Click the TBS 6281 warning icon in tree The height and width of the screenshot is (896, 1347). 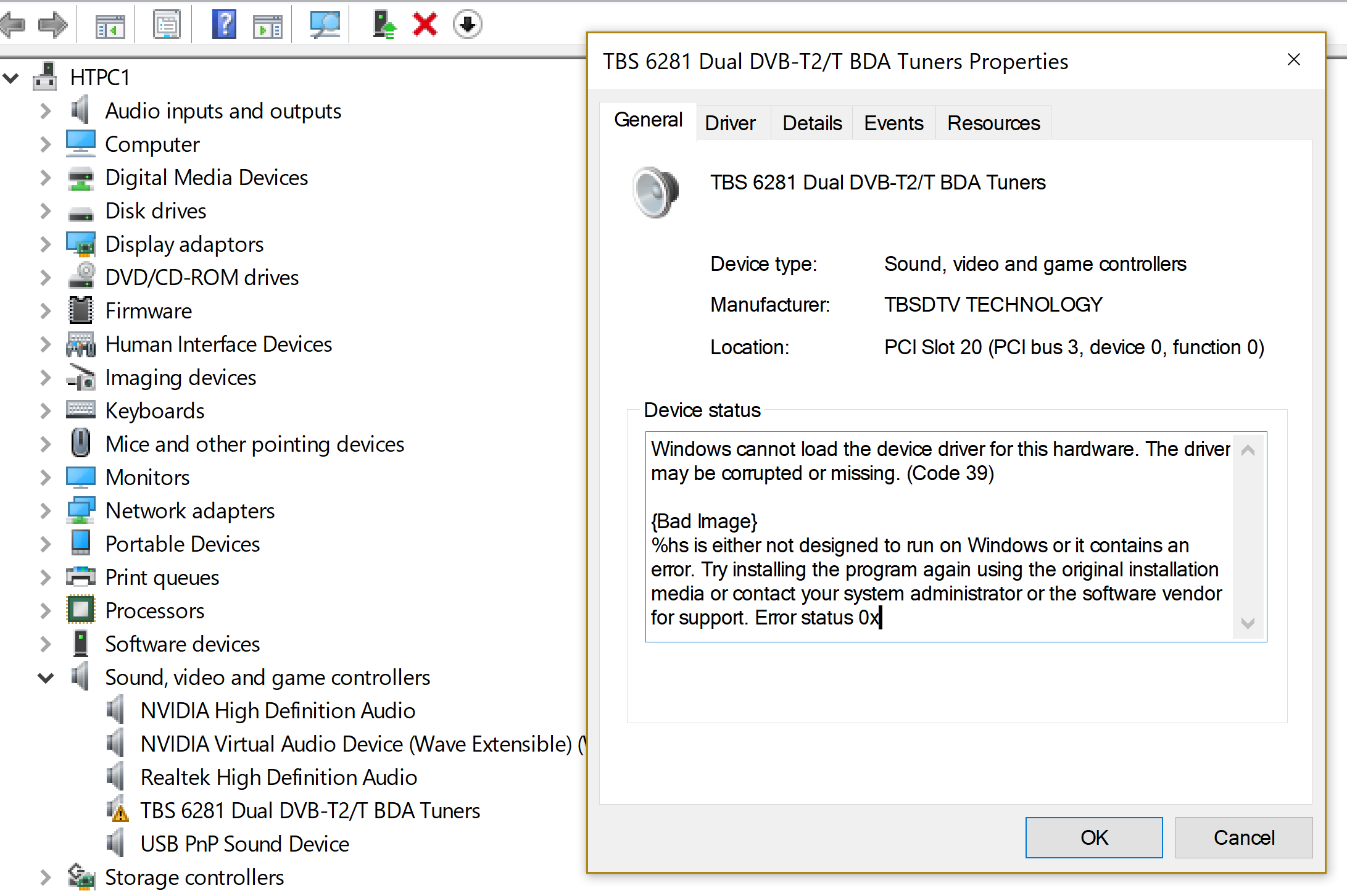point(117,810)
